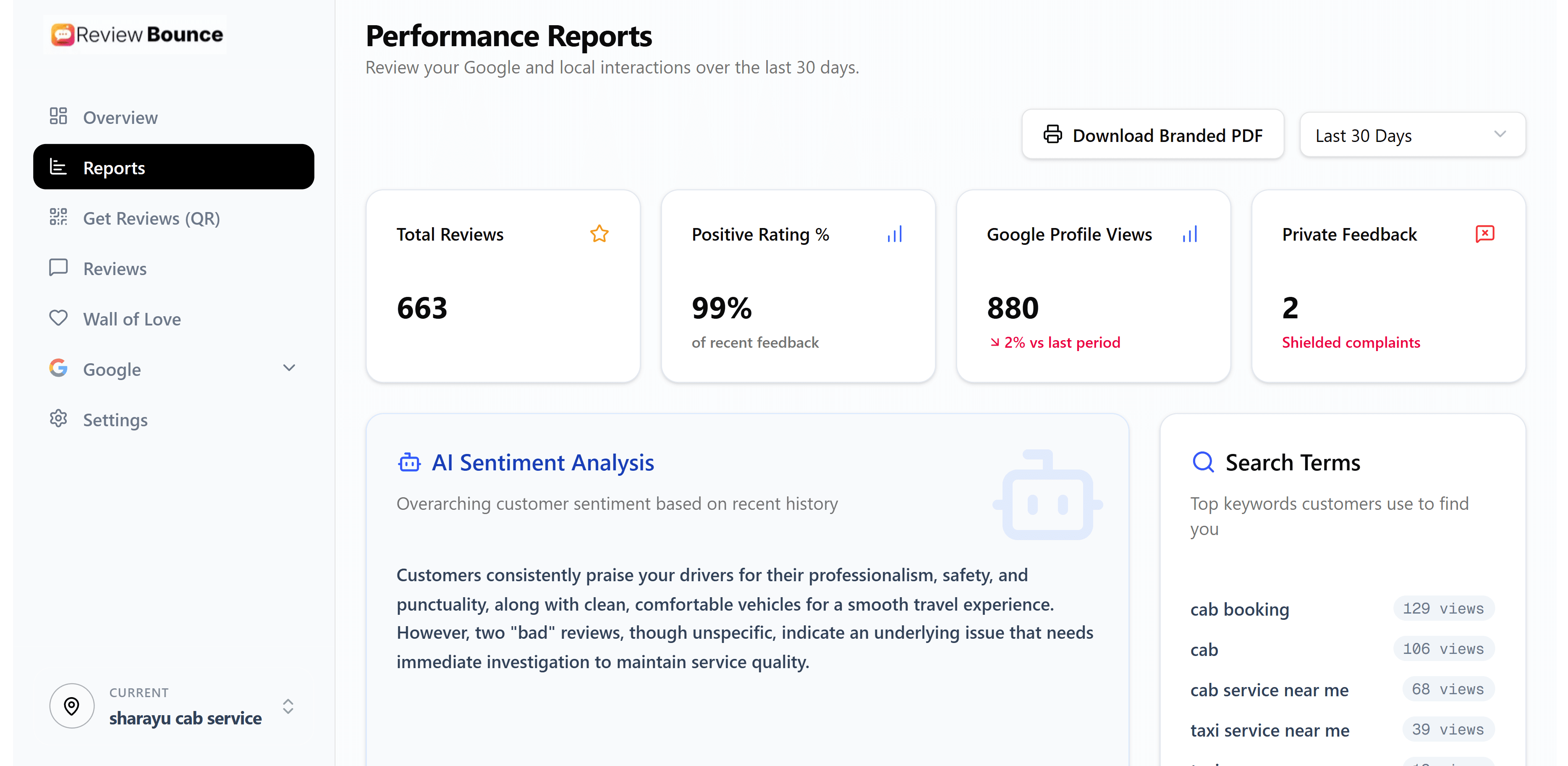Click the star icon on Total Reviews card
This screenshot has width=1568, height=766.
pos(599,234)
